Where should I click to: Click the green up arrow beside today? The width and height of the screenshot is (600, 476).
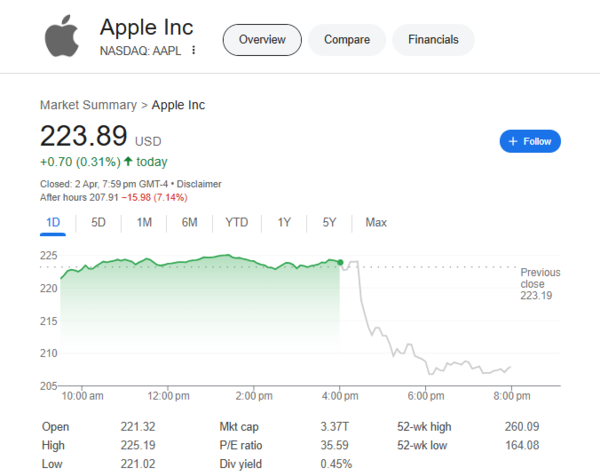point(128,162)
